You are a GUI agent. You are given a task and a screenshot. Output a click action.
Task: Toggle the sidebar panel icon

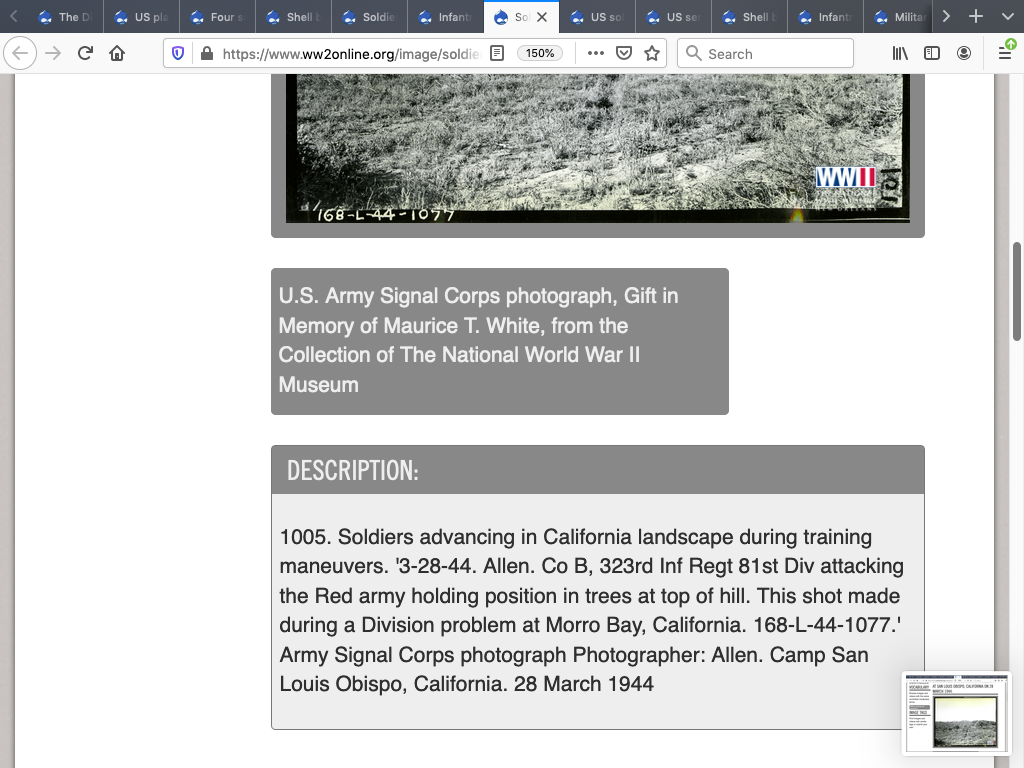point(932,54)
